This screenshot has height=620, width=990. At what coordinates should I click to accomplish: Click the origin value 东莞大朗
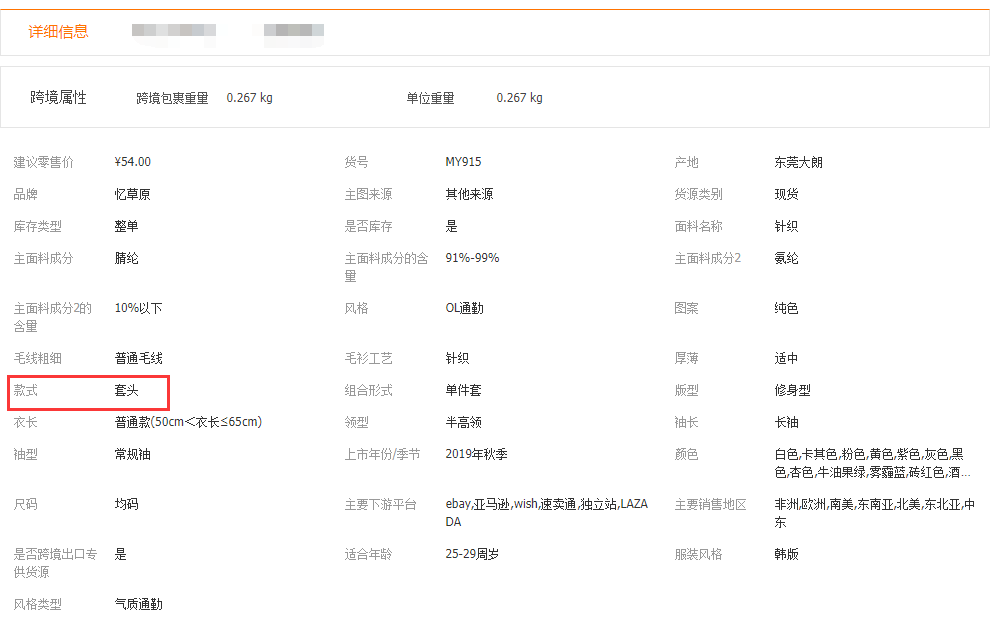(x=798, y=162)
